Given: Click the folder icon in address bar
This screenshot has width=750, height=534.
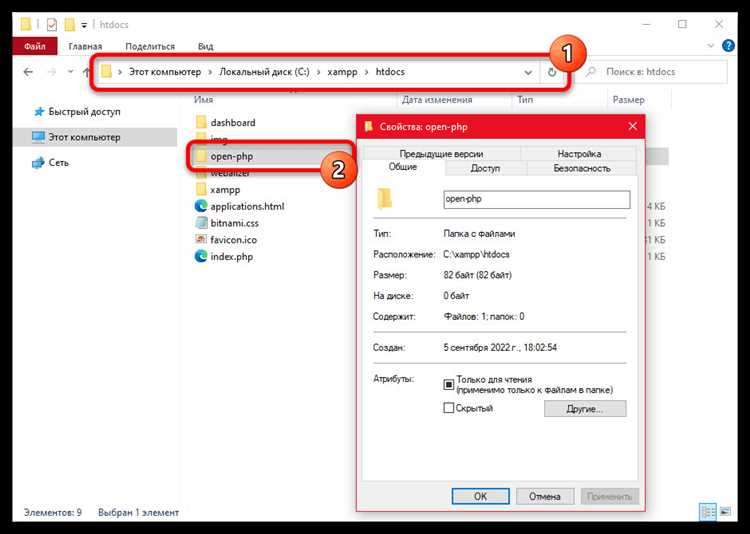Looking at the screenshot, I should coord(106,72).
